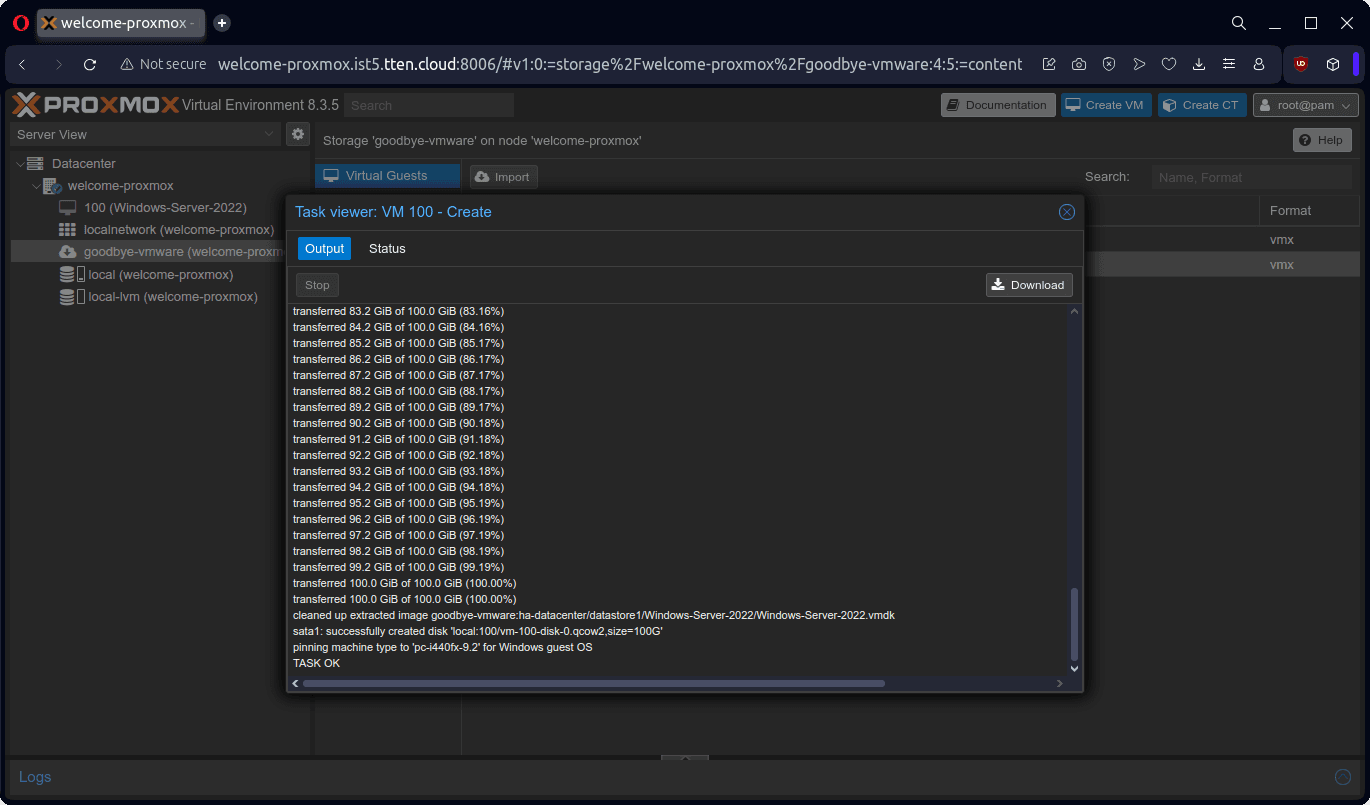
Task: Click the scroll up arrow in task output
Action: (1075, 311)
